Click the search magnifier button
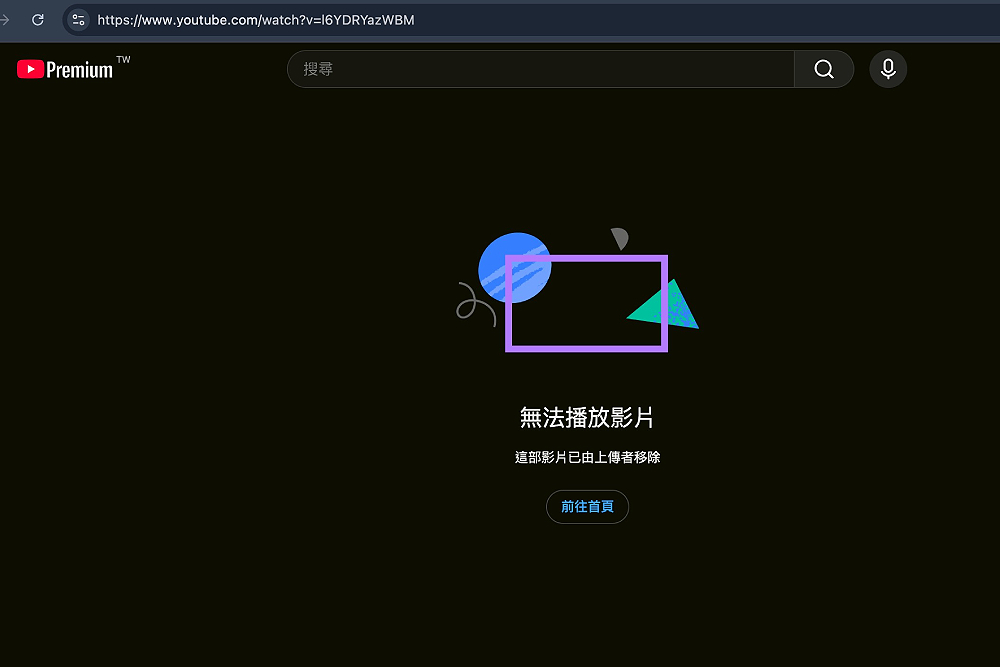Screen dimensions: 1000x667 tap(824, 69)
